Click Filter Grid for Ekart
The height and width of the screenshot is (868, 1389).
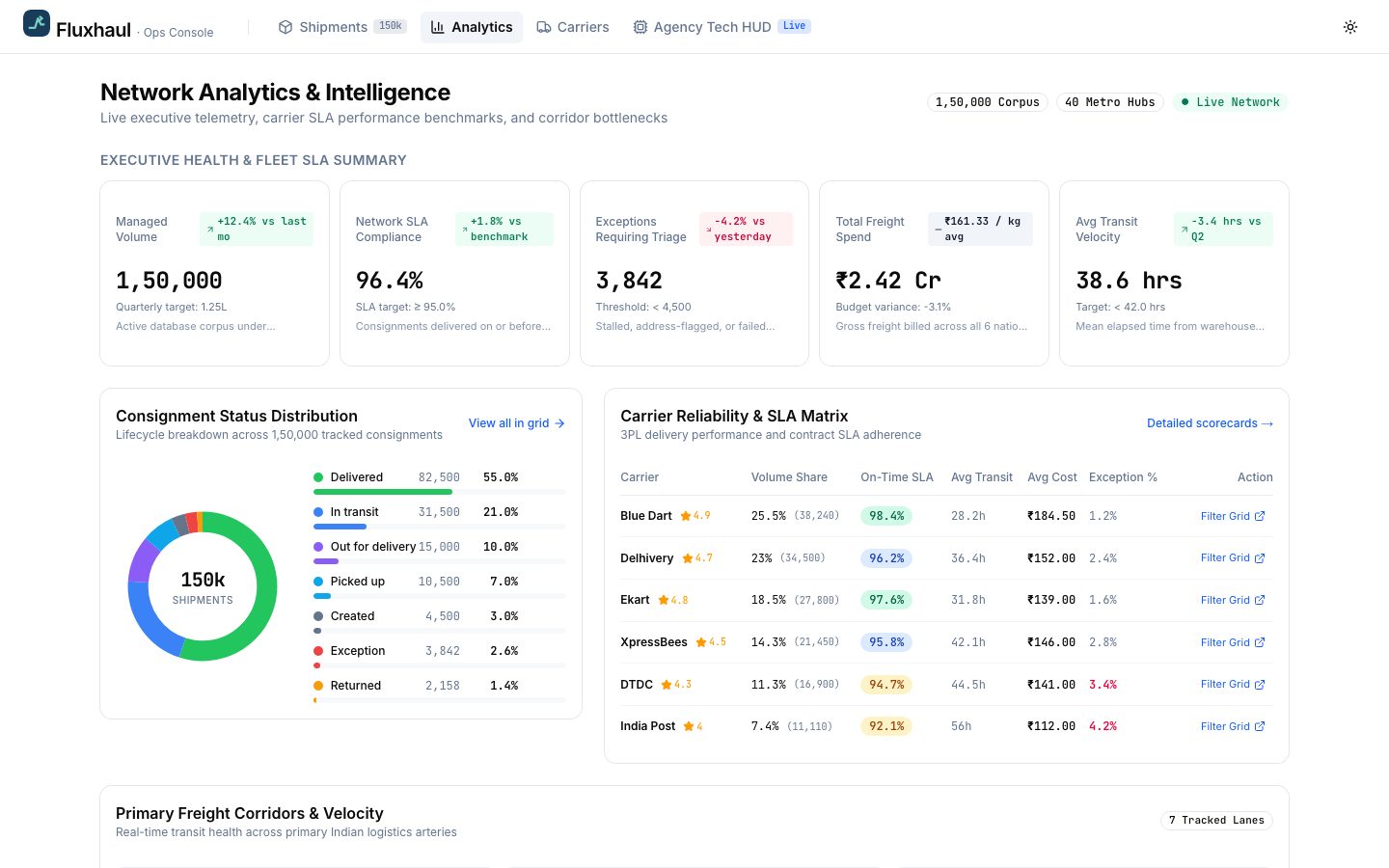(1233, 600)
